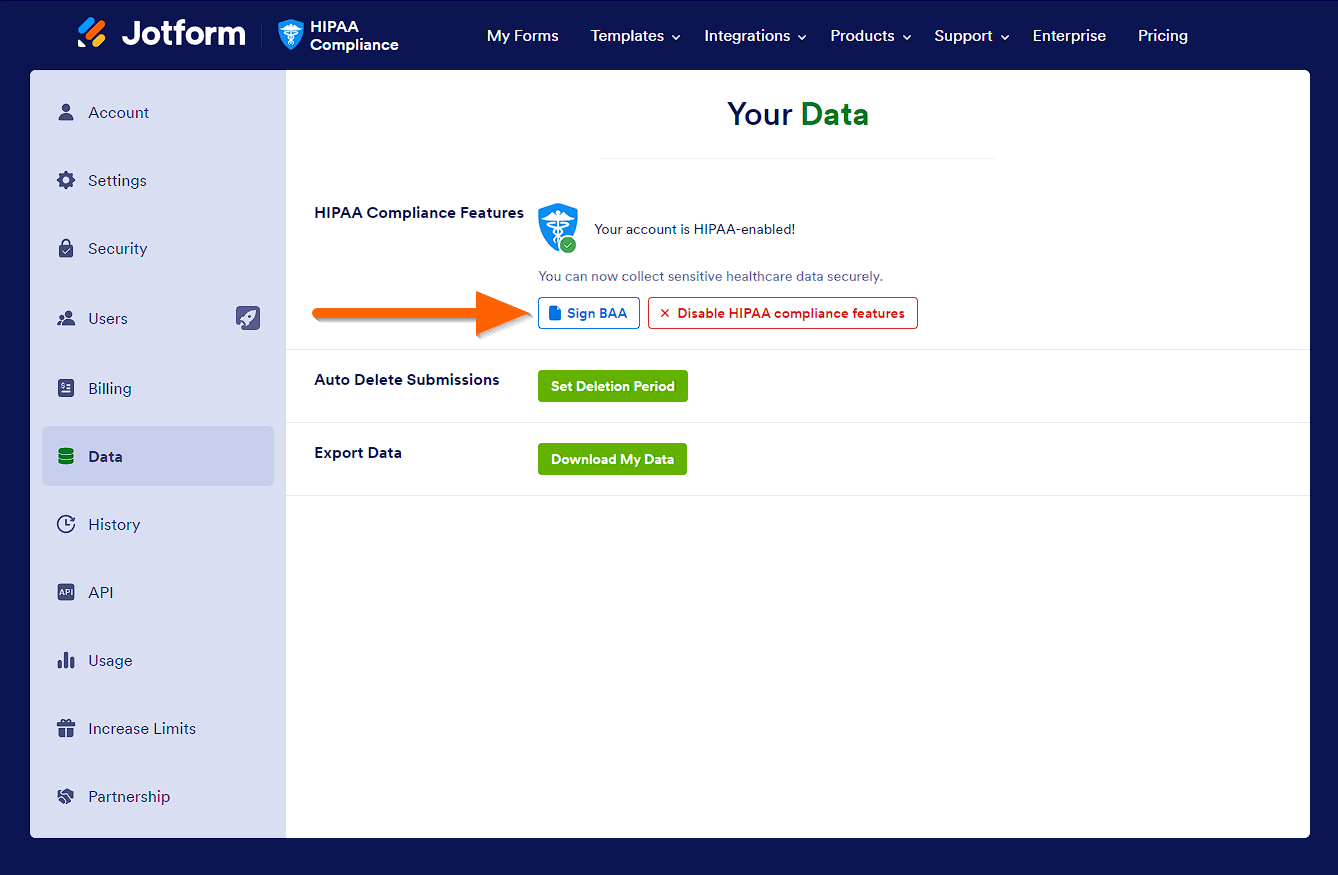View the History sidebar section

[x=158, y=524]
